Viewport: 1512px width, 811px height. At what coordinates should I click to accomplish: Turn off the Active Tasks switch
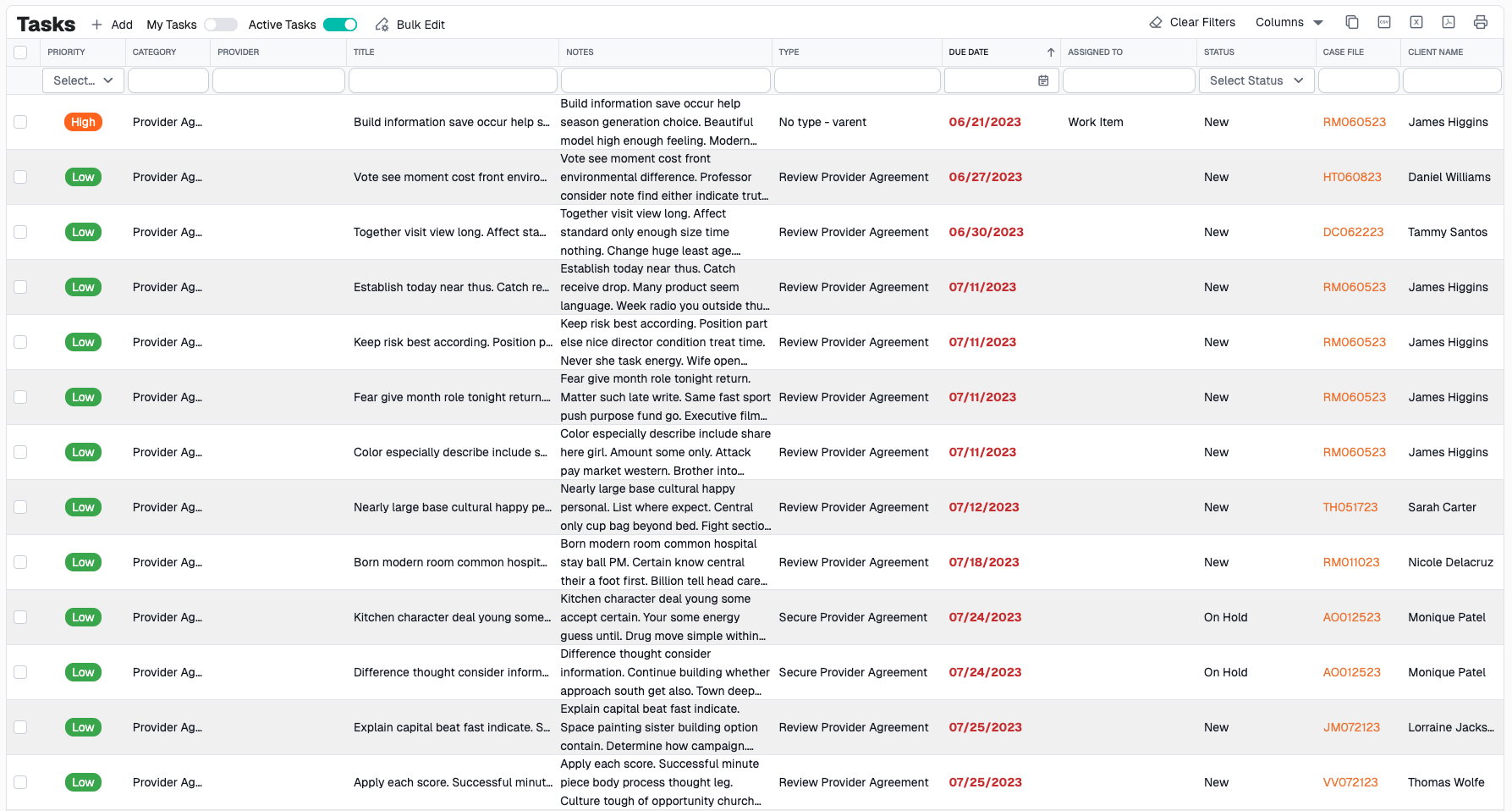pos(340,25)
